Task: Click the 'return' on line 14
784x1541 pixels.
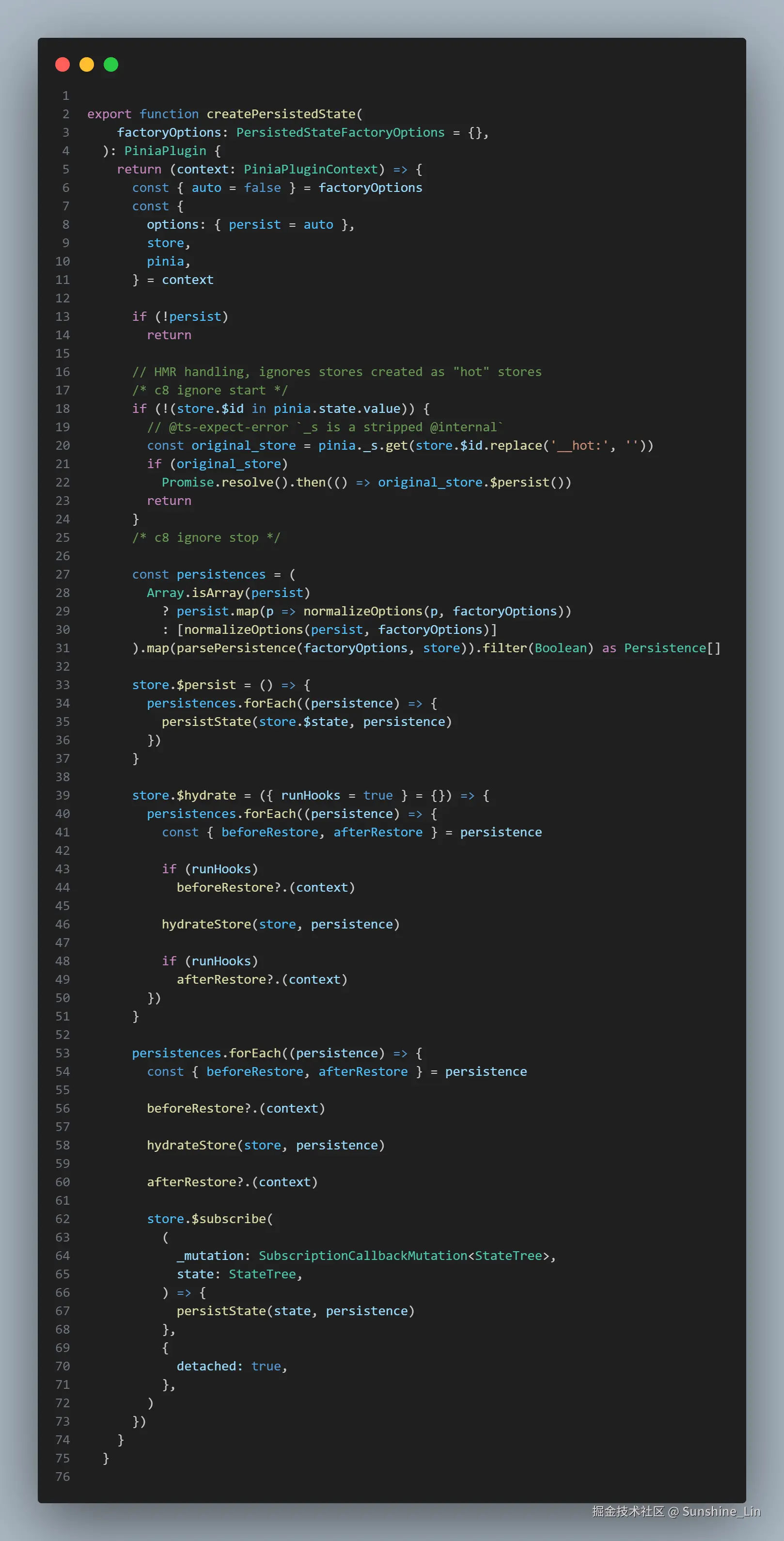Action: tap(169, 335)
